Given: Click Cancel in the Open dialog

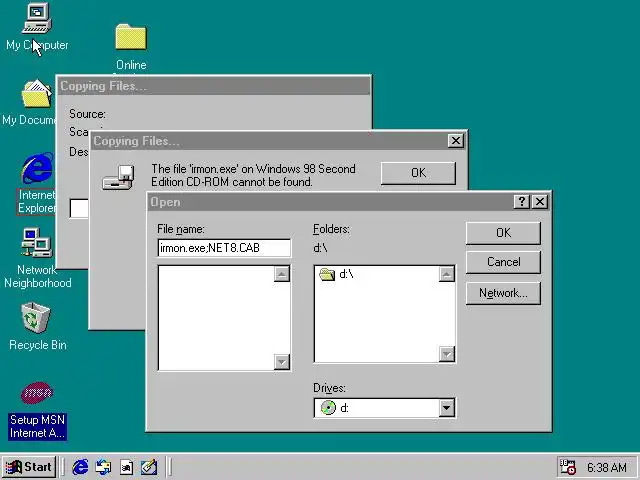Looking at the screenshot, I should [503, 262].
